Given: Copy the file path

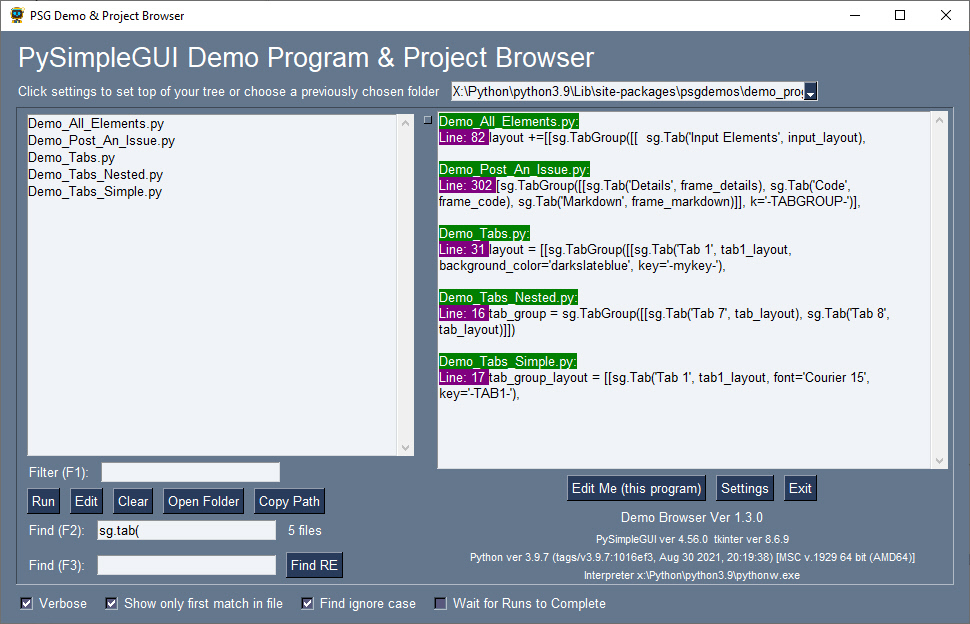Looking at the screenshot, I should 289,500.
